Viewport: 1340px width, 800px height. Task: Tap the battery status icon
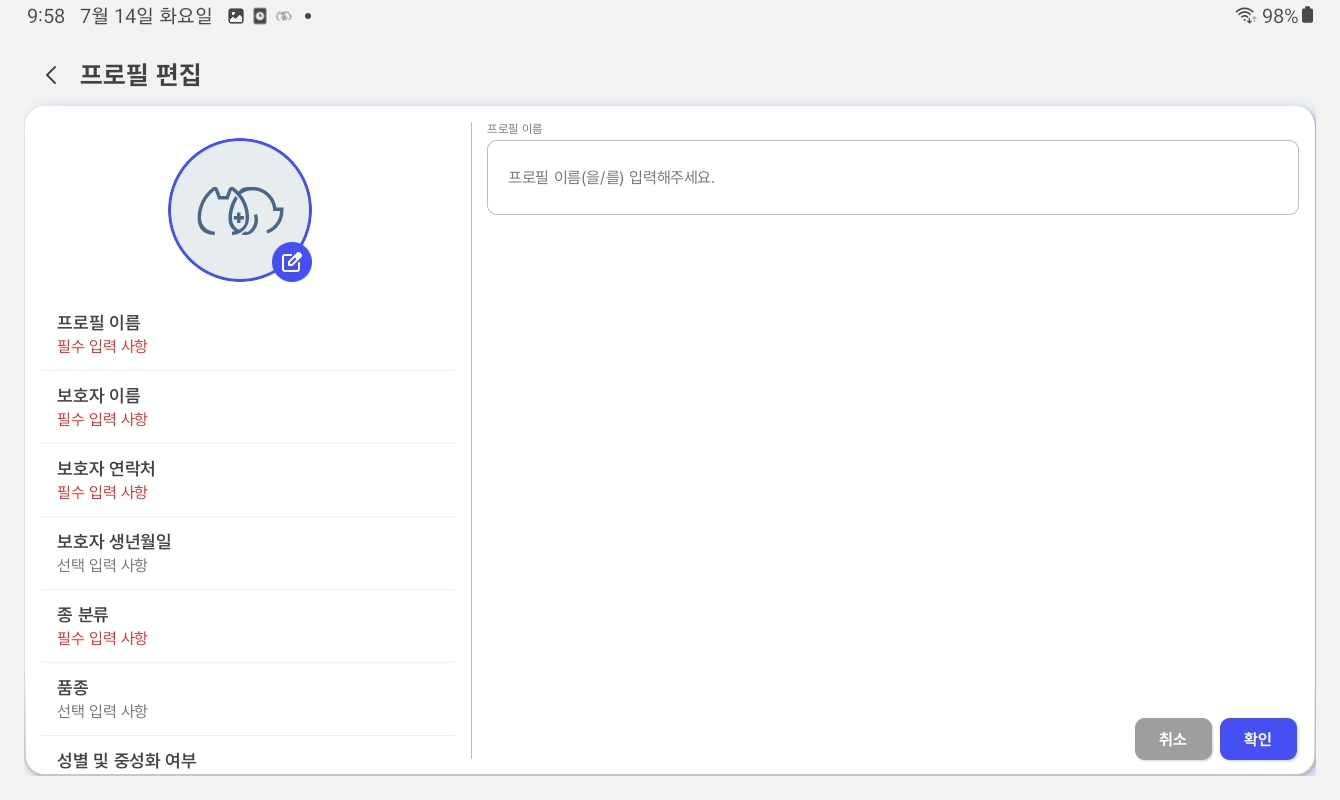[x=1308, y=15]
